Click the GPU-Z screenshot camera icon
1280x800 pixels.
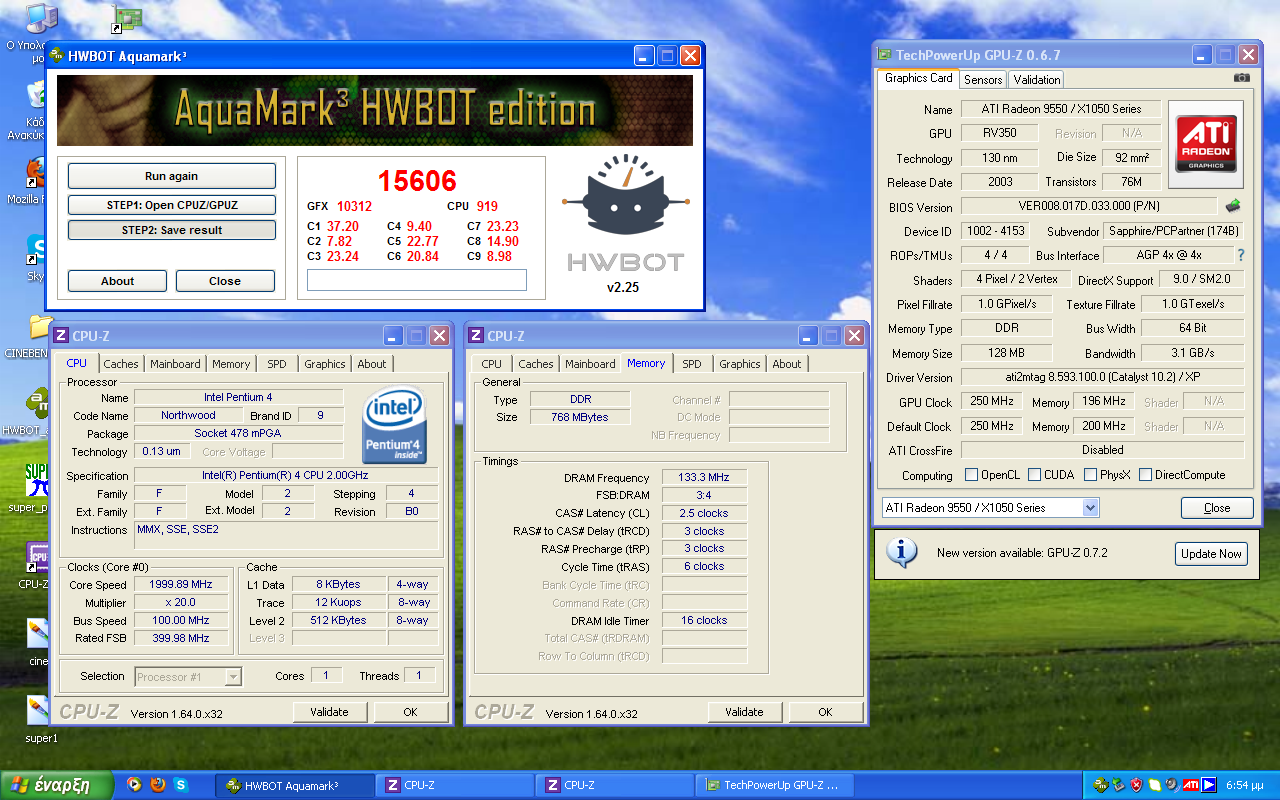(1241, 78)
